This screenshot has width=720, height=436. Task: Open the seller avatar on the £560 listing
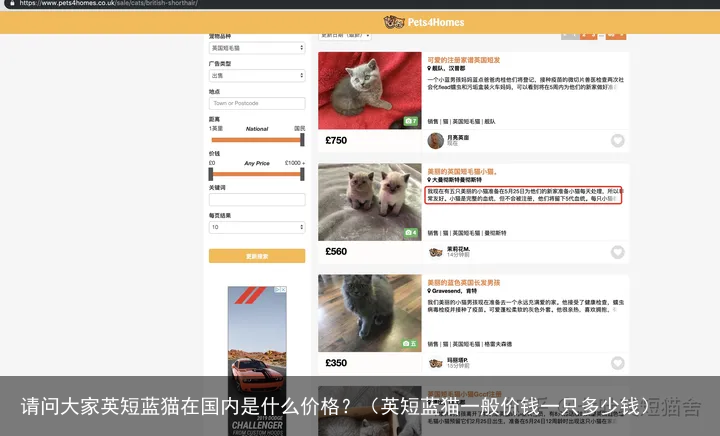[x=435, y=252]
